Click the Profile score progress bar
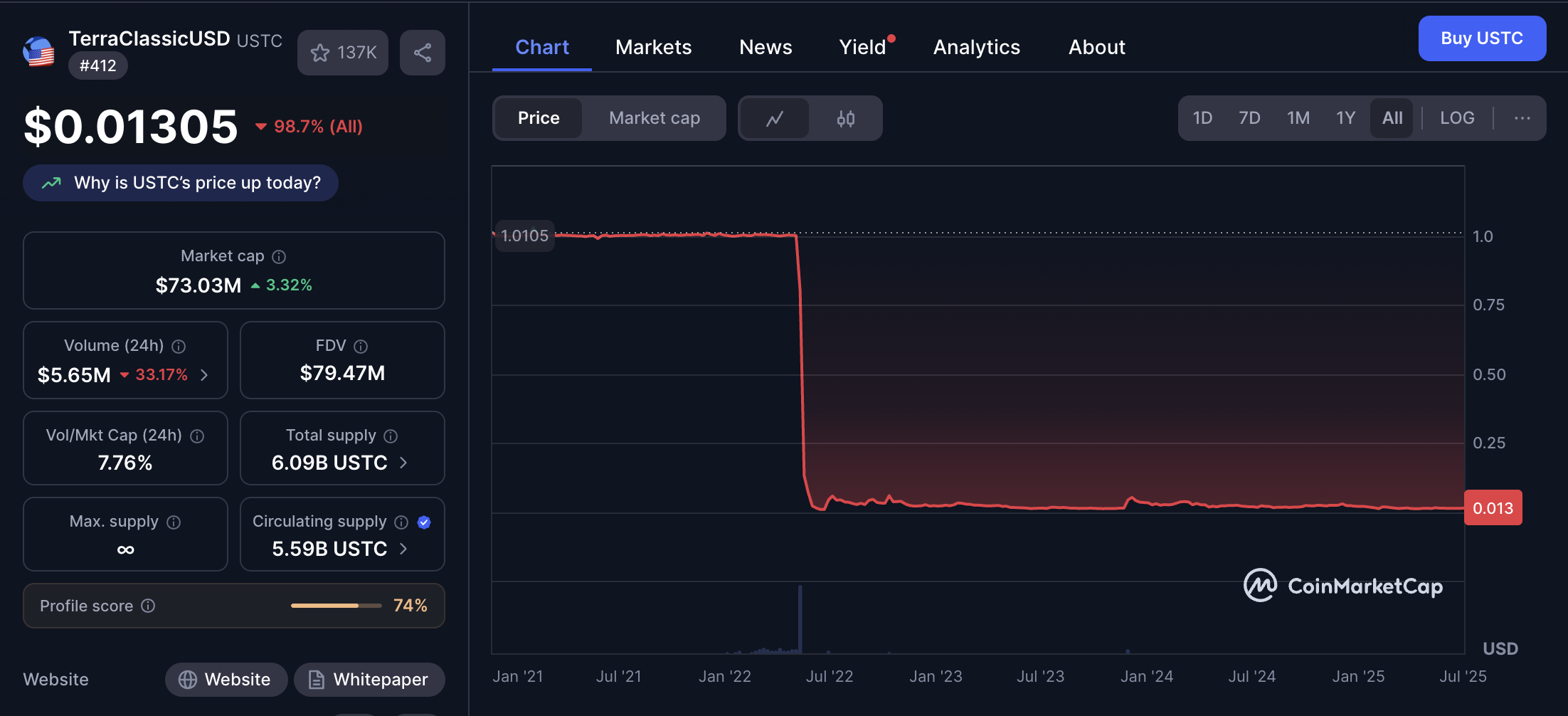 (336, 605)
